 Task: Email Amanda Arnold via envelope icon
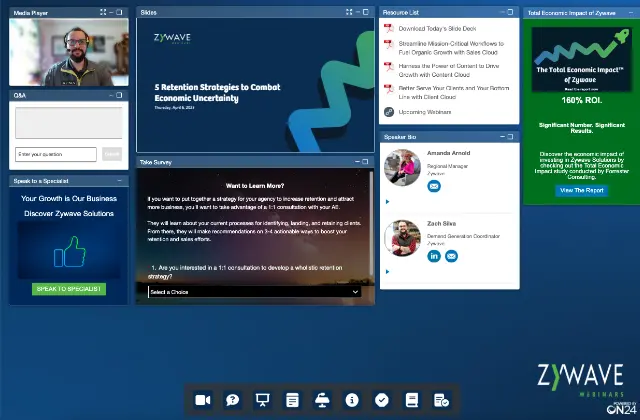pyautogui.click(x=434, y=186)
